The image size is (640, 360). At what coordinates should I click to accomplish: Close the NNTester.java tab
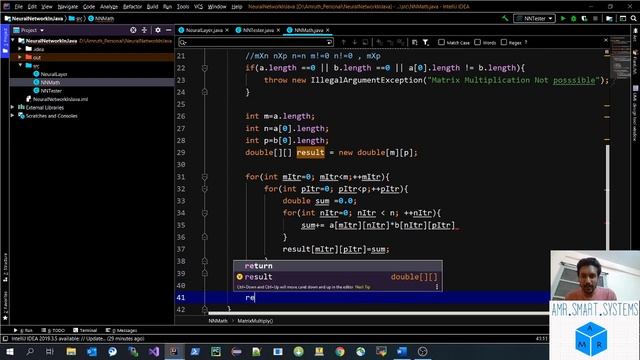(278, 30)
